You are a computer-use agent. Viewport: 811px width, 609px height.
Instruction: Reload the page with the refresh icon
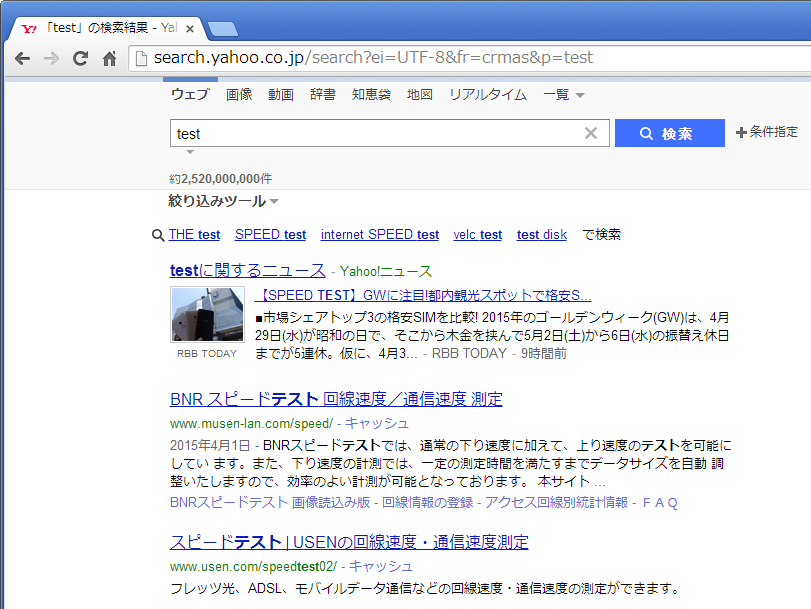click(80, 58)
